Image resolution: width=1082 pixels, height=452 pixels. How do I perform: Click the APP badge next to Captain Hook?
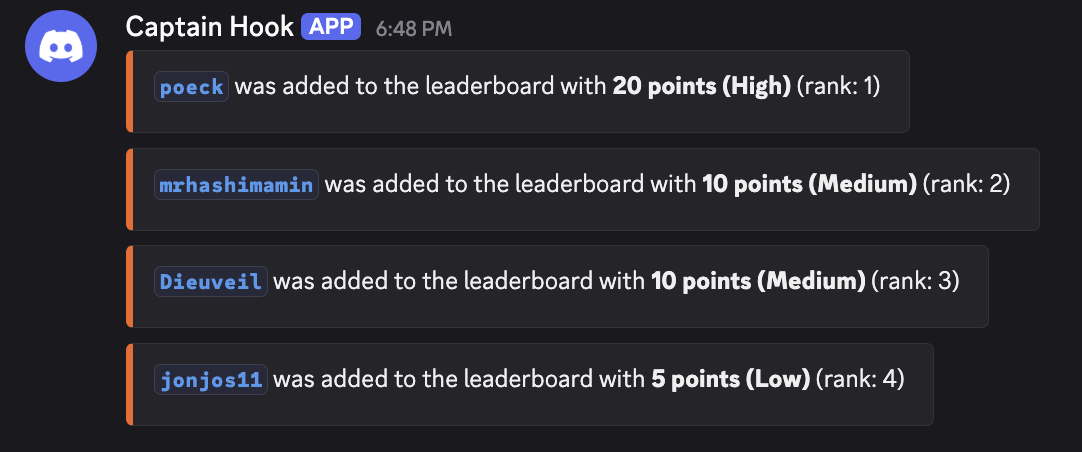pos(331,27)
